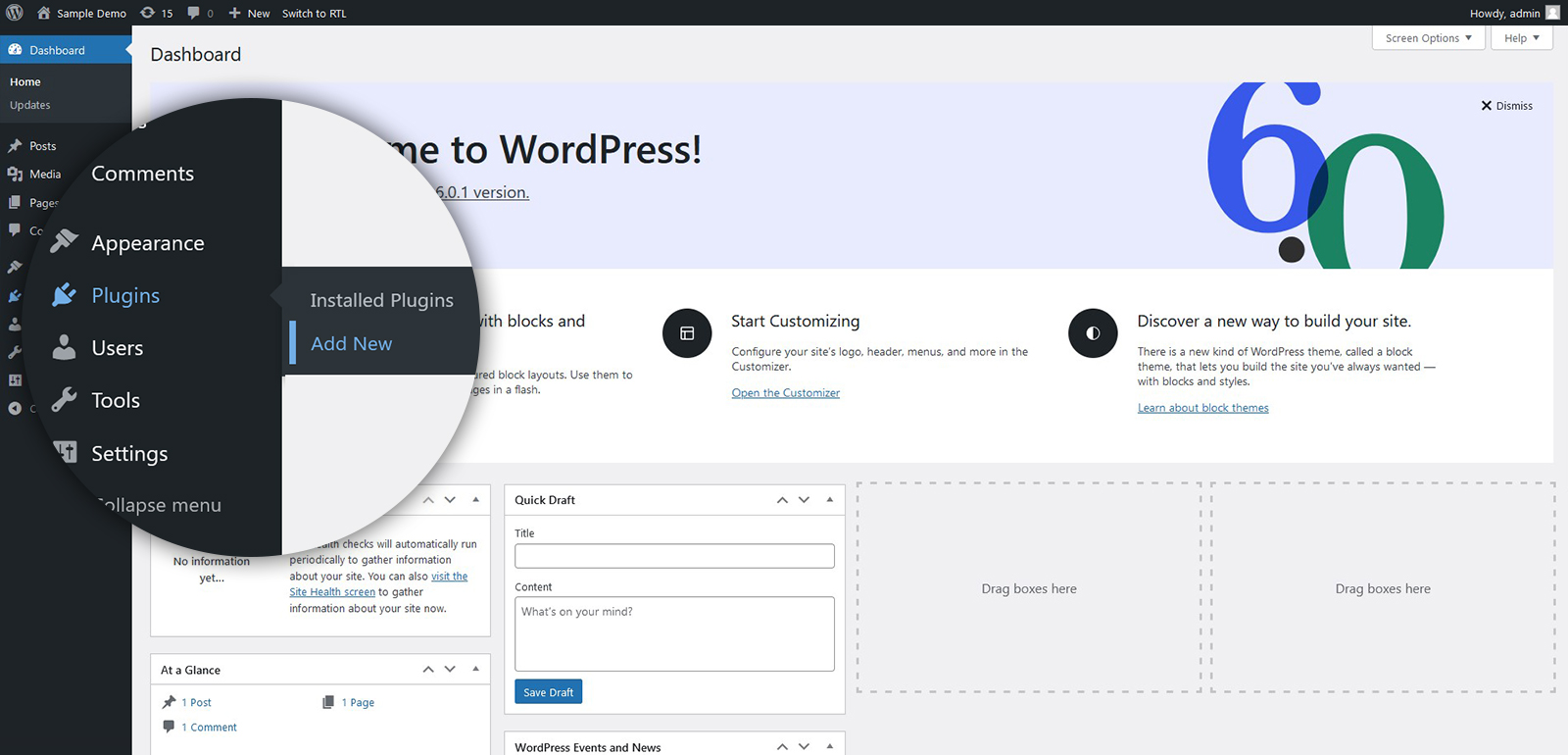The image size is (1568, 755).
Task: Open the 1 Post link
Action: (x=196, y=702)
